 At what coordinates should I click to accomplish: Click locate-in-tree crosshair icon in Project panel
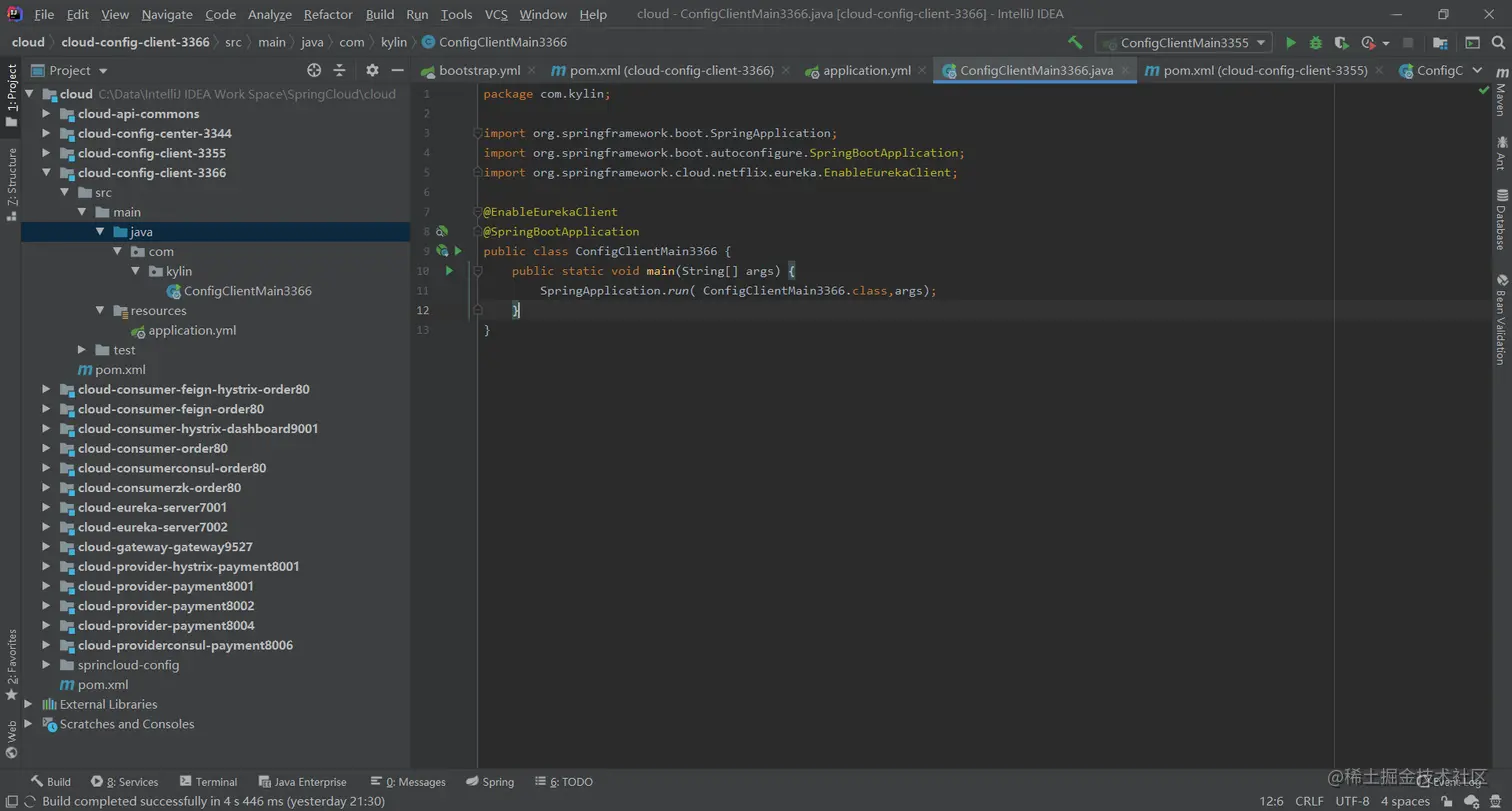tap(314, 70)
